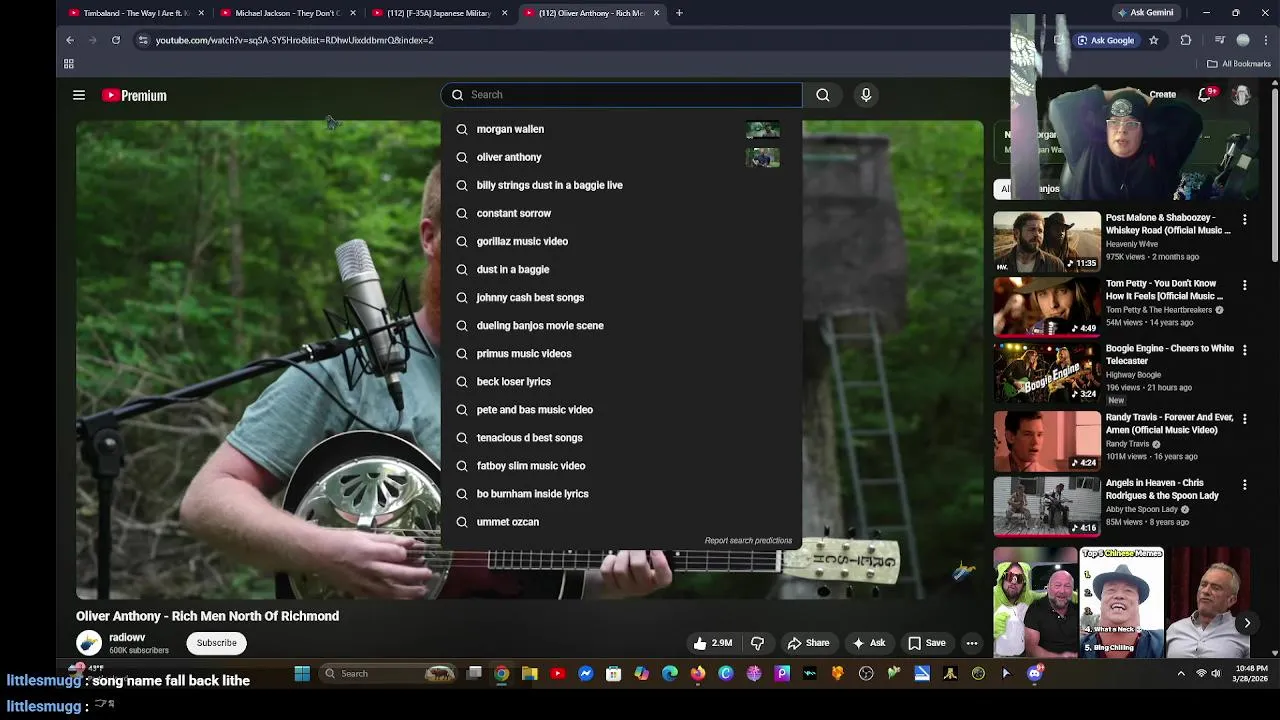Show hidden system tray icons
1280x720 pixels.
coord(1180,673)
